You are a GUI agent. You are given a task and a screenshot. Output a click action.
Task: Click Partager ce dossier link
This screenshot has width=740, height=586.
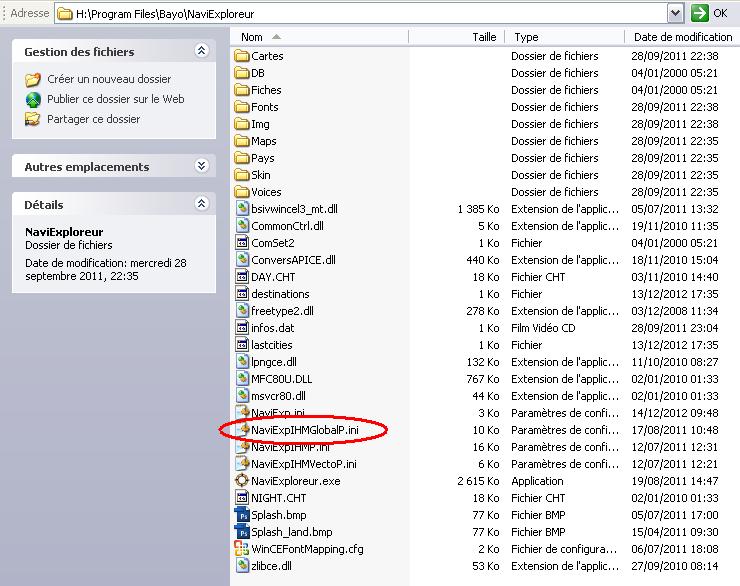tap(93, 119)
